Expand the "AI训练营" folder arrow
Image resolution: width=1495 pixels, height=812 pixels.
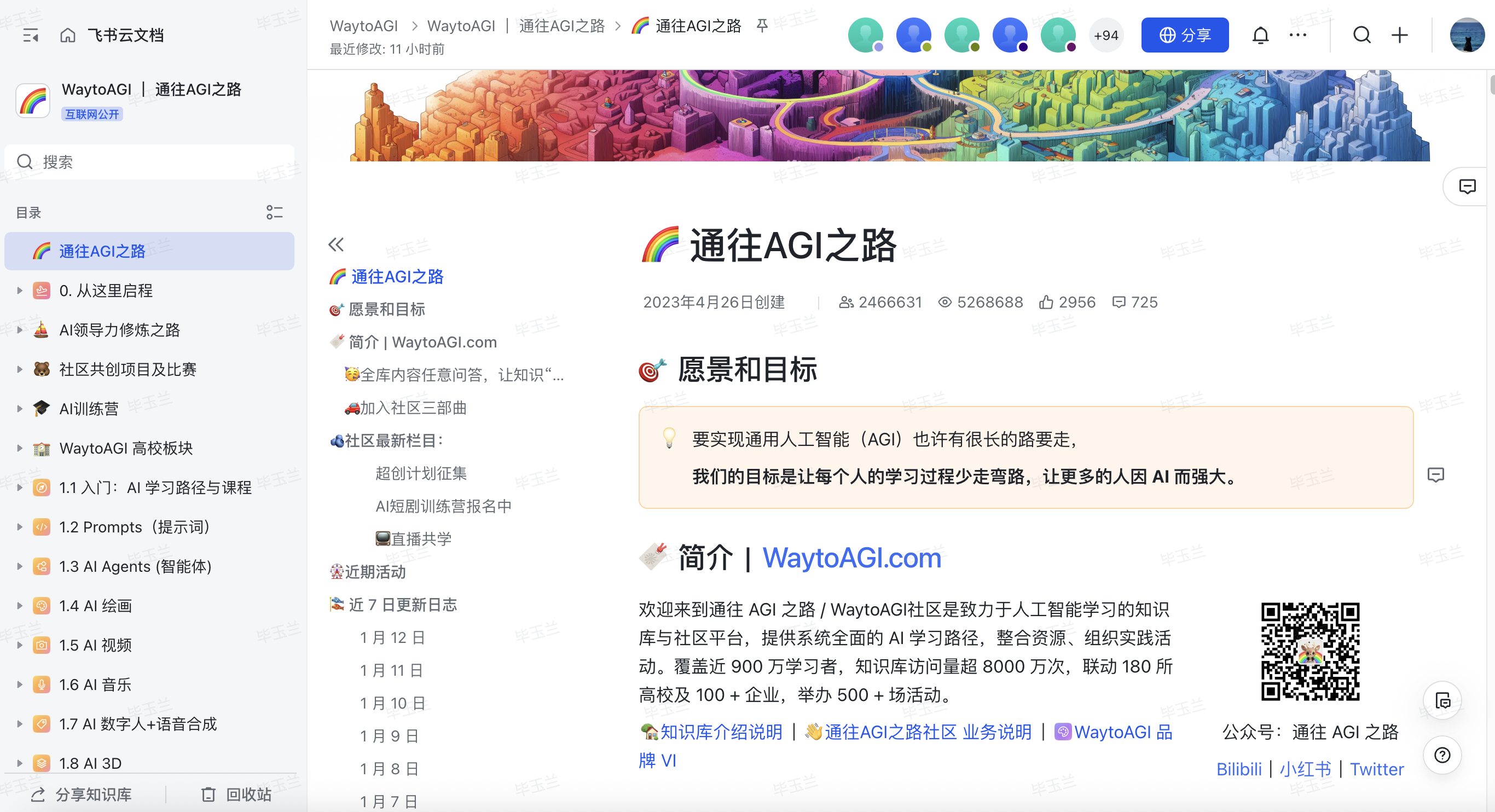pyautogui.click(x=19, y=409)
